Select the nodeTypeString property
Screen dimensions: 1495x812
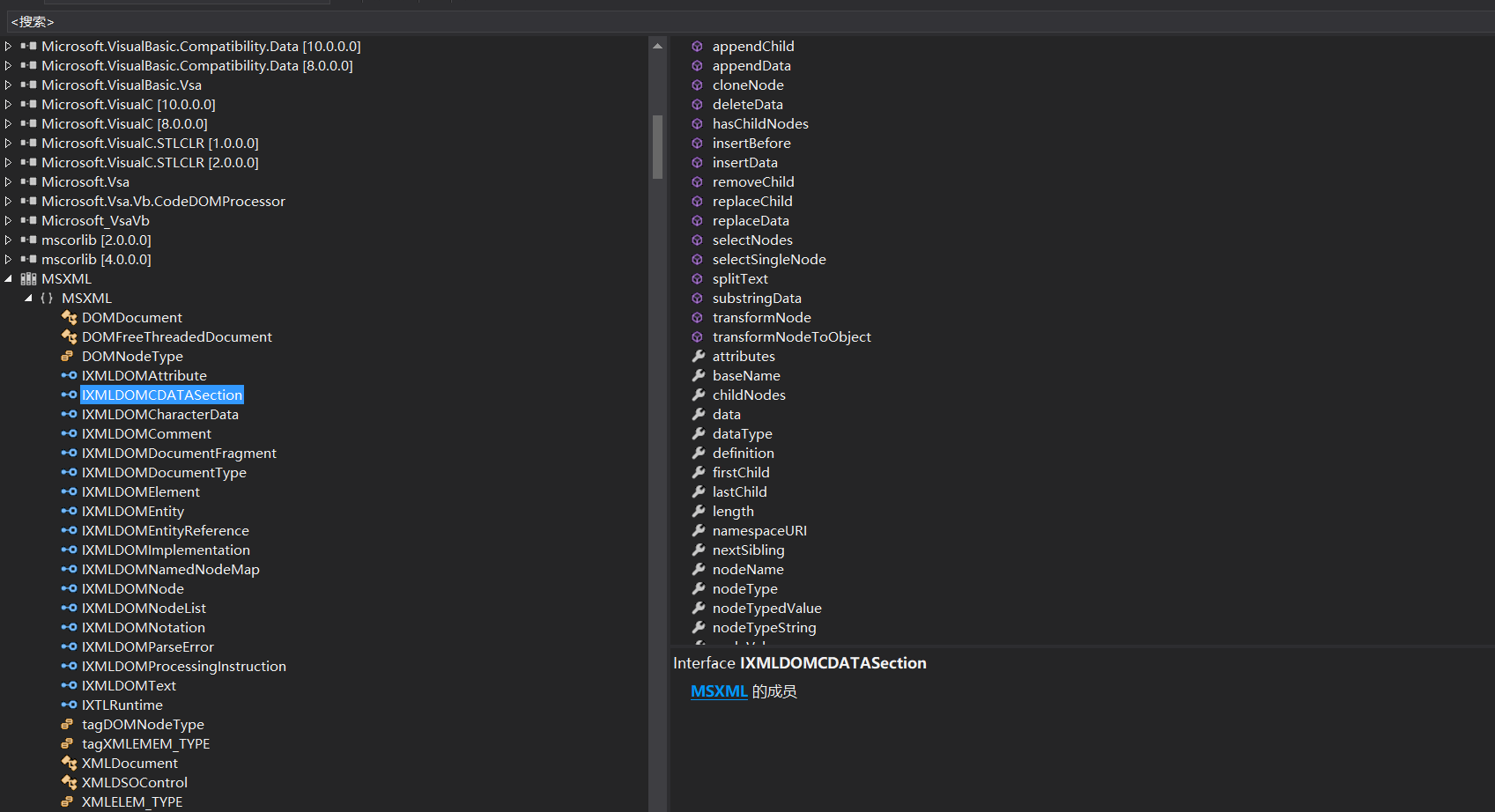(765, 627)
